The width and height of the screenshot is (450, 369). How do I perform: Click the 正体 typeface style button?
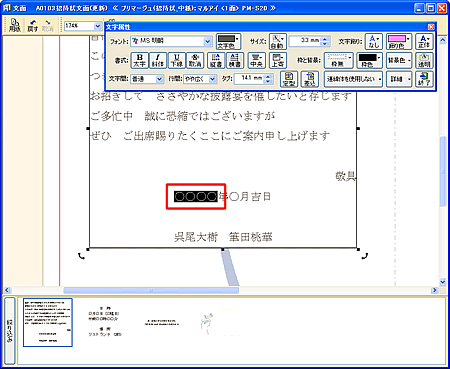[424, 42]
